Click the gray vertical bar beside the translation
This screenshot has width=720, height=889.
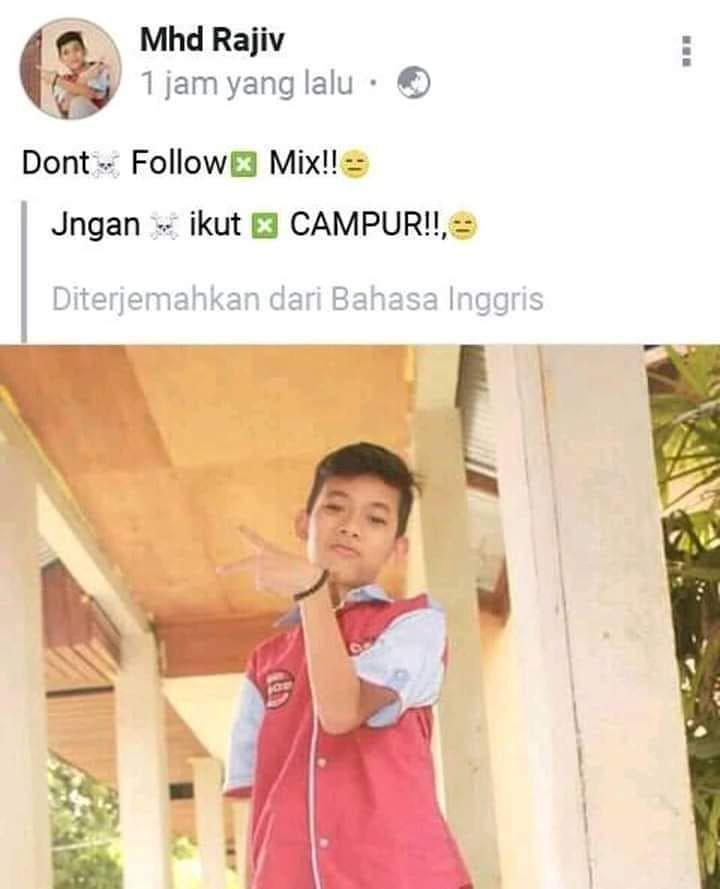click(24, 271)
